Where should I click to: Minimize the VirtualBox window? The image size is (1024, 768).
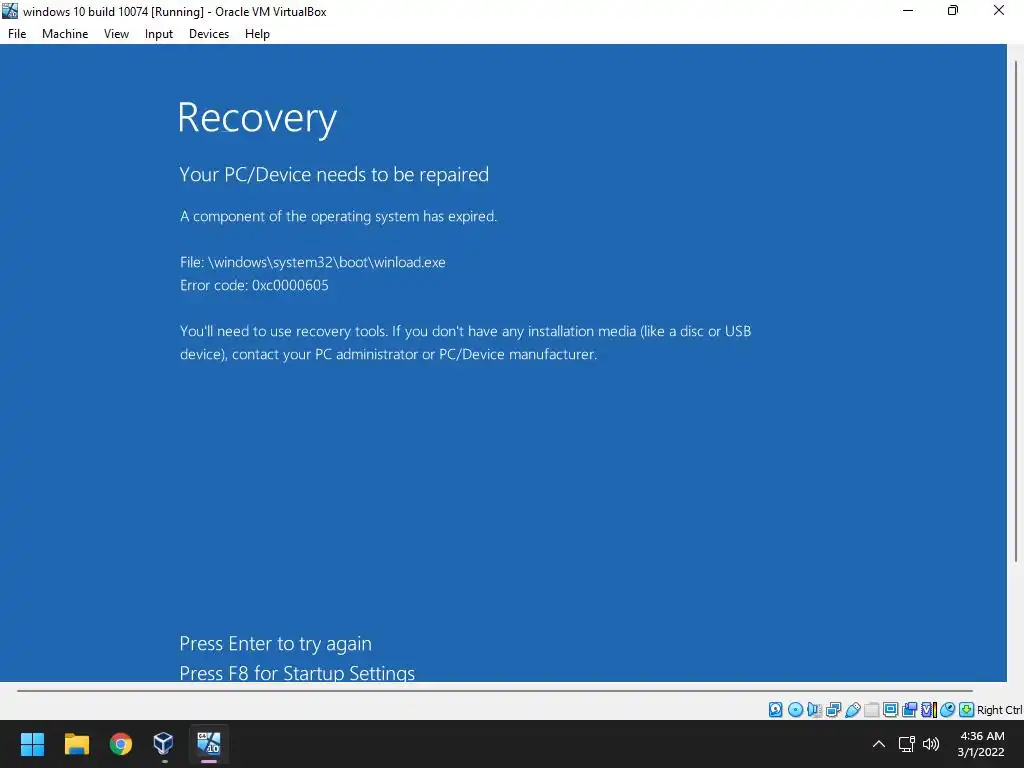[x=908, y=10]
